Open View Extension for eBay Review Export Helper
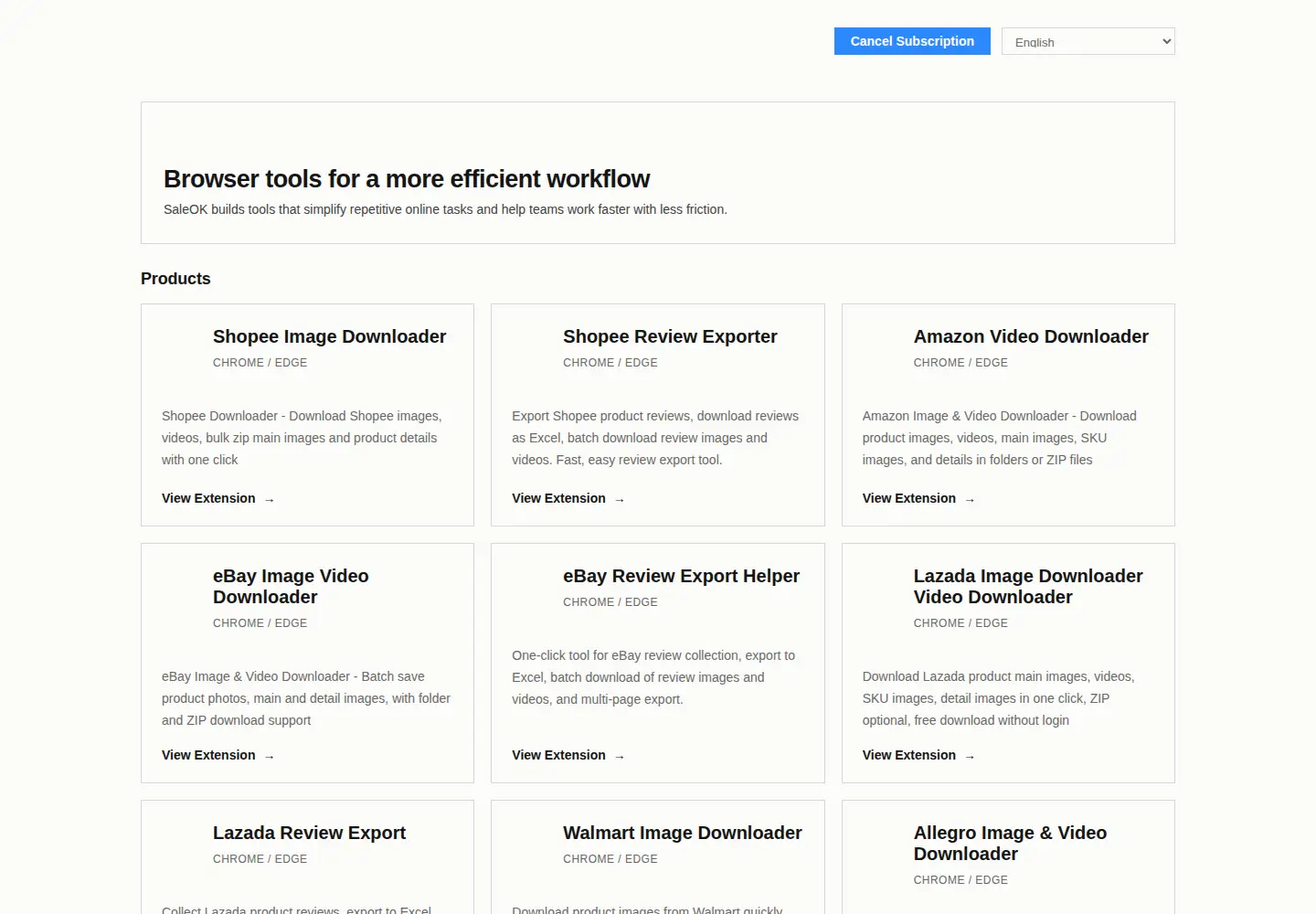The height and width of the screenshot is (914, 1316). tap(568, 756)
